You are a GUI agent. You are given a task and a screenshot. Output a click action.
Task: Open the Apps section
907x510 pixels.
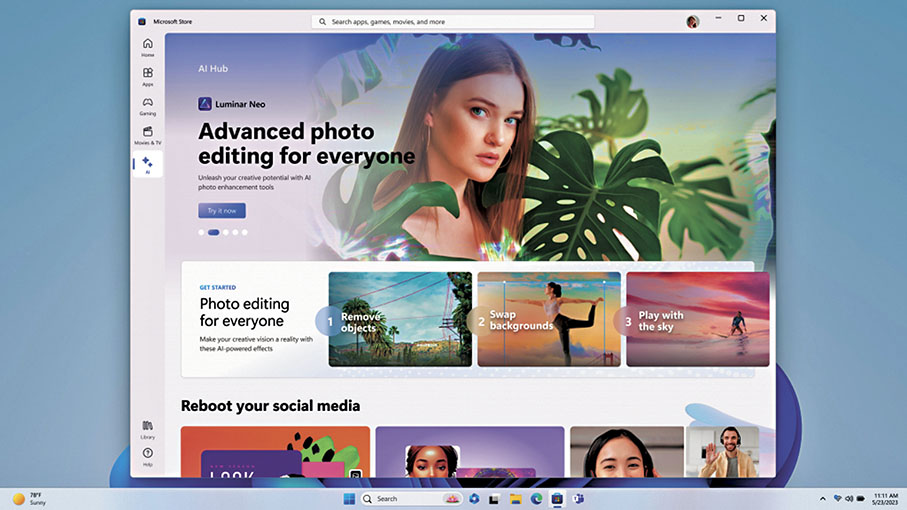[x=147, y=76]
